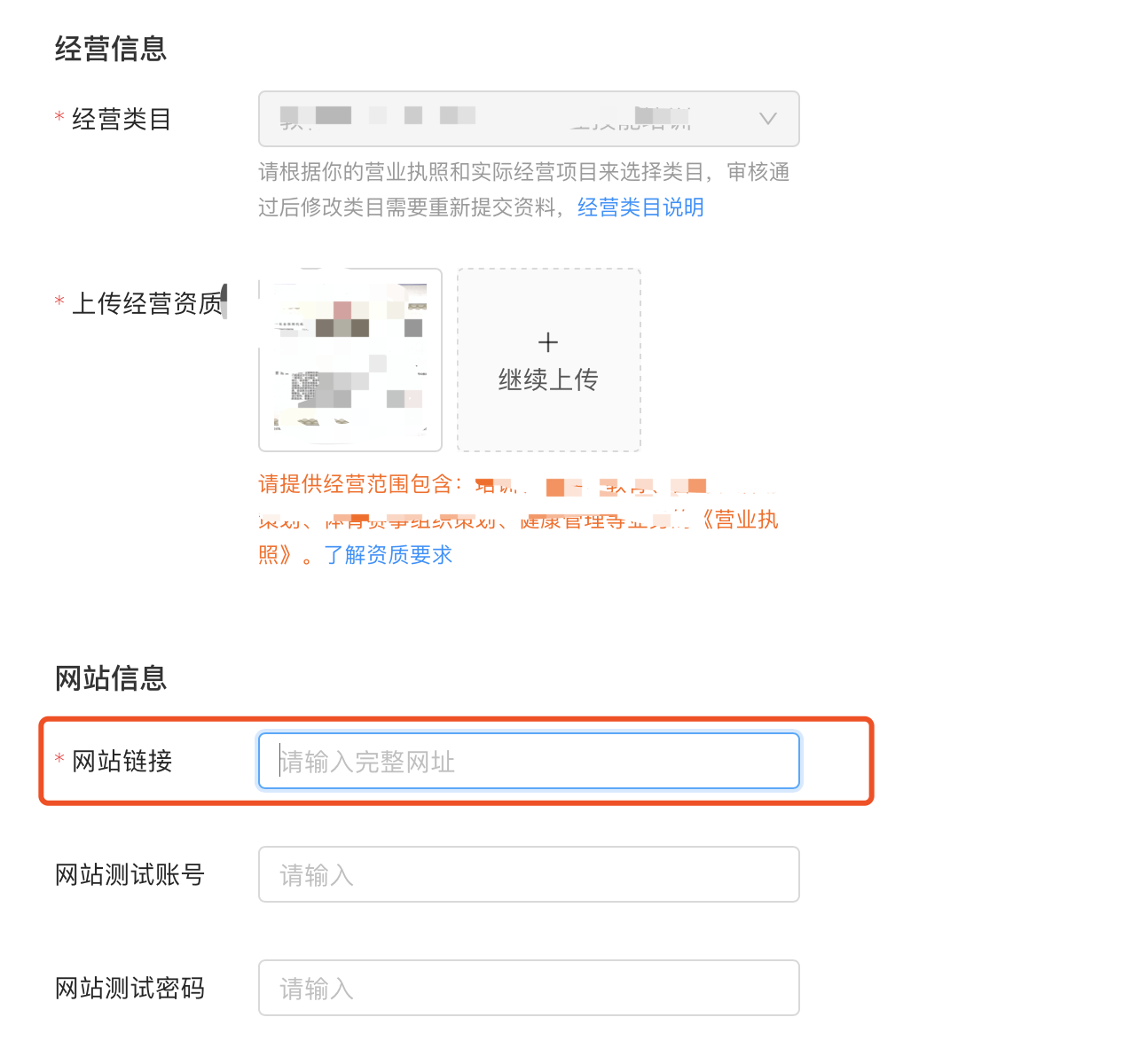Click the 经营信息 section heading
Screen dimensions: 1123x1064
[110, 49]
